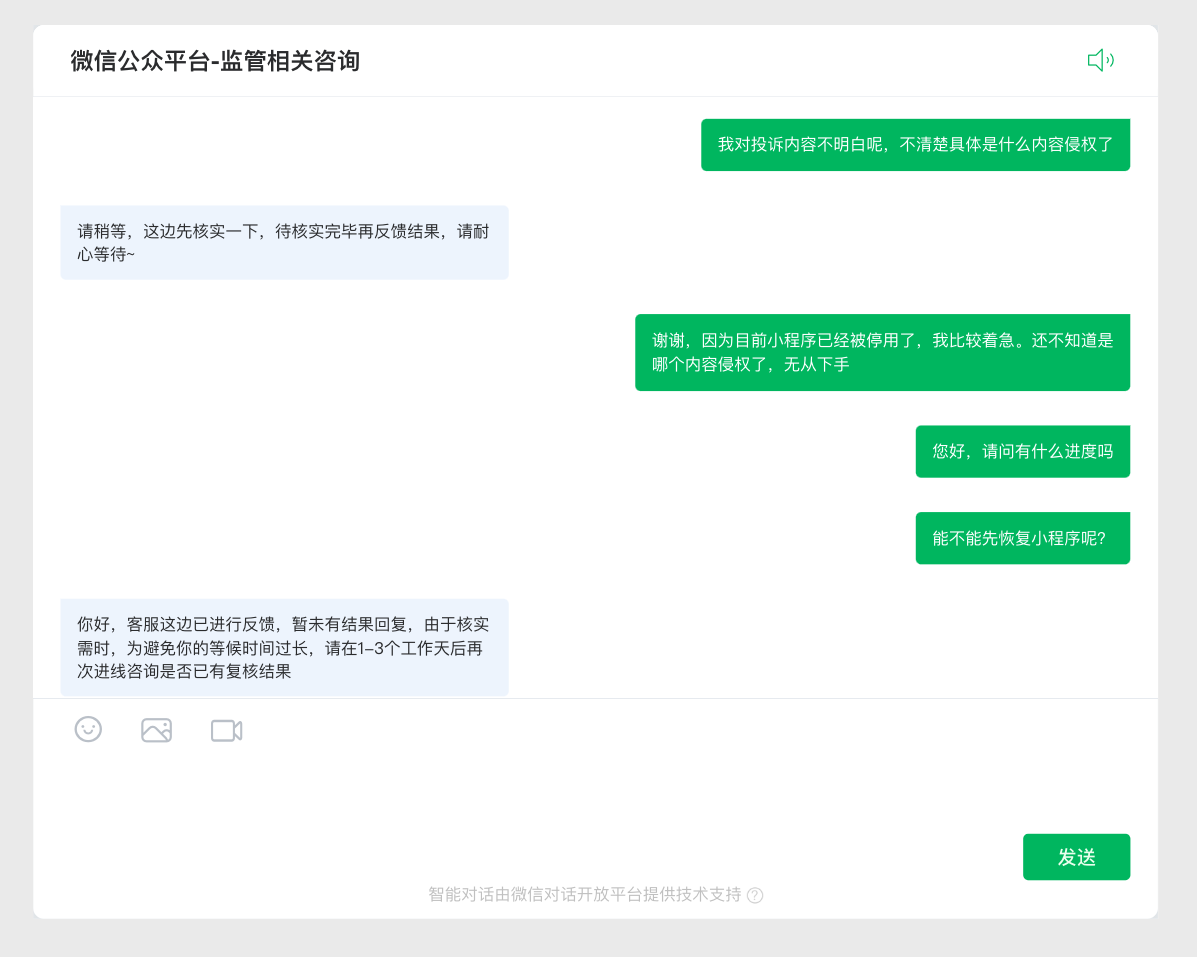Select reply 请稍等，这边先核实一下

pos(285,243)
